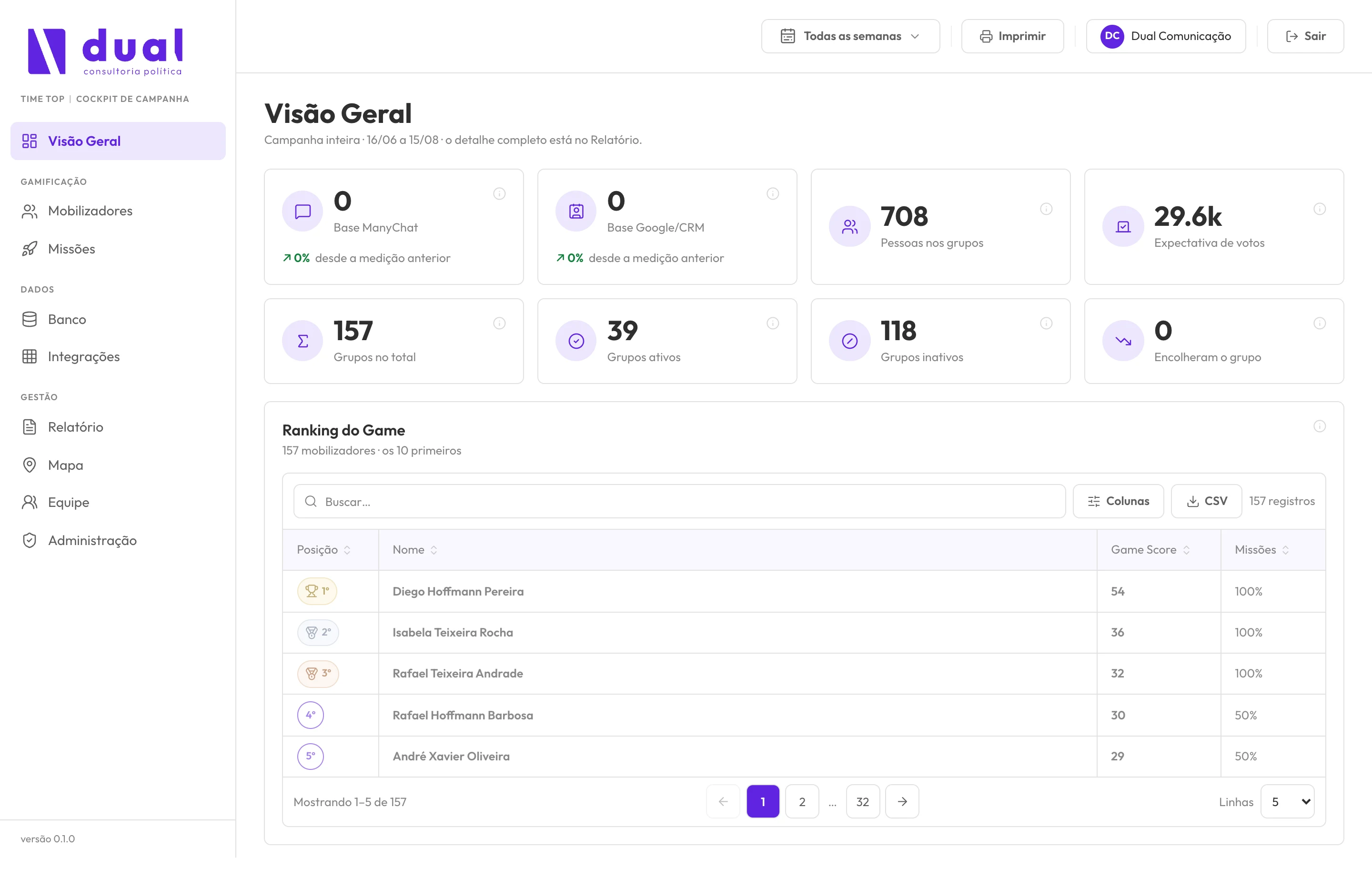1372x869 pixels.
Task: Click info icon on Pessoas nos grupos card
Action: click(x=1046, y=209)
